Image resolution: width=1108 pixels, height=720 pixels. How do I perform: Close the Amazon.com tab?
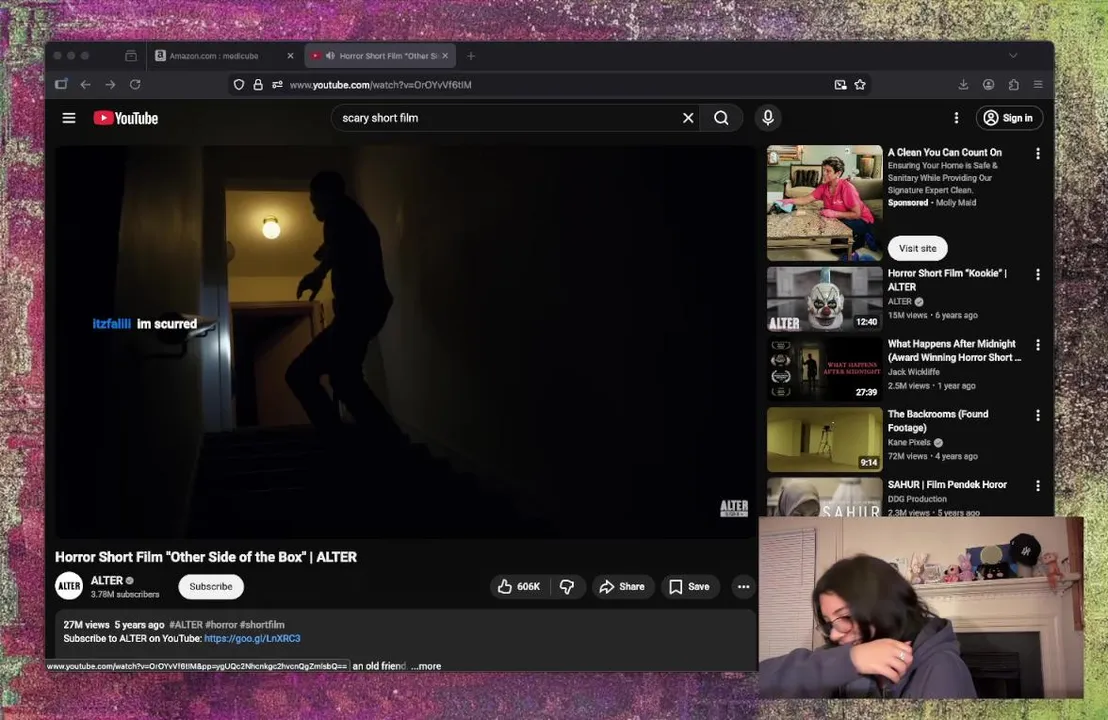(x=290, y=56)
